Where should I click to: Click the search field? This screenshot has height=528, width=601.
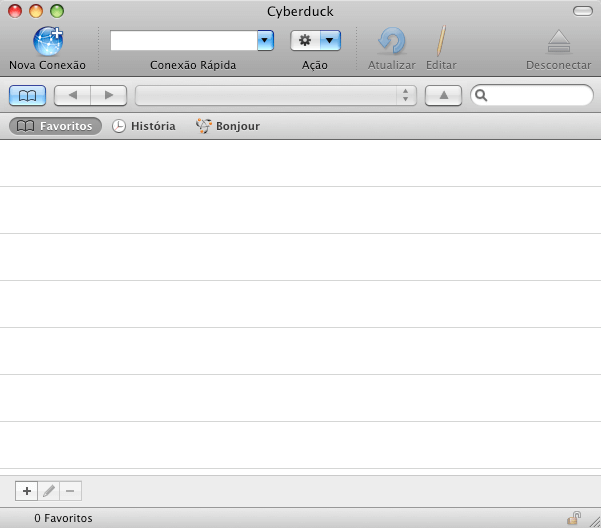532,95
